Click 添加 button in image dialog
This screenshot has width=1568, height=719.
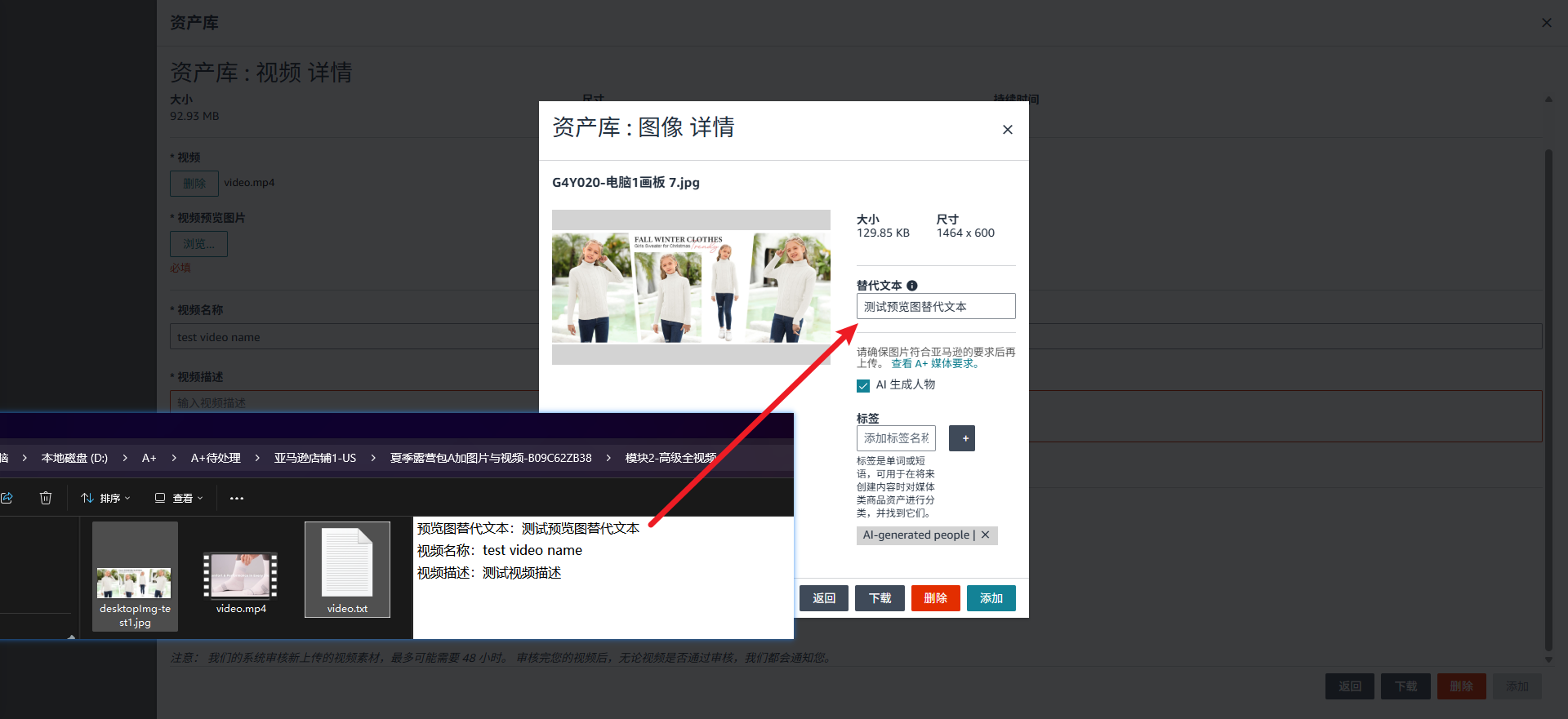(x=991, y=598)
